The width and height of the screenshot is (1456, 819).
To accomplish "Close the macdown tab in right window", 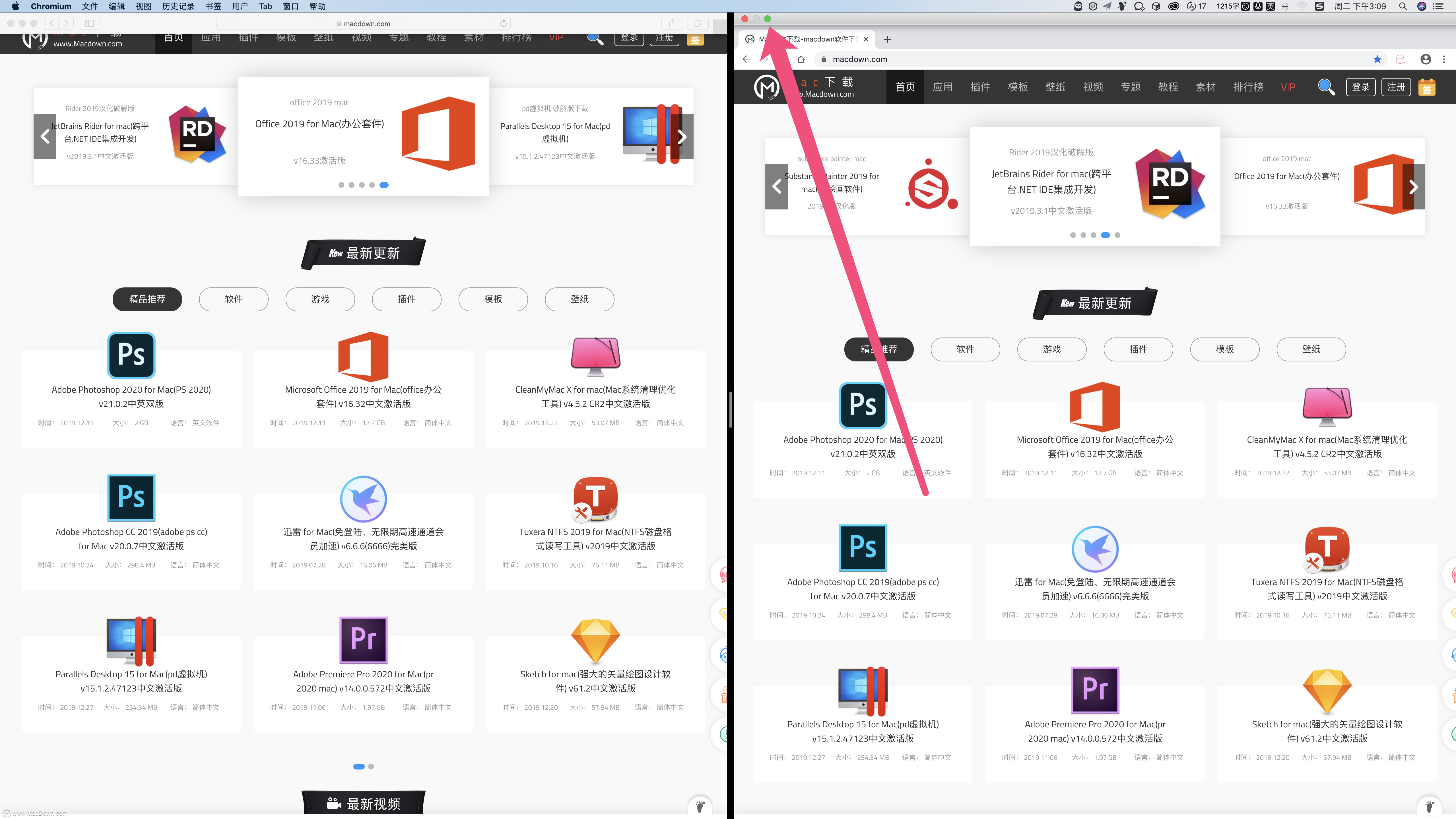I will tap(865, 39).
